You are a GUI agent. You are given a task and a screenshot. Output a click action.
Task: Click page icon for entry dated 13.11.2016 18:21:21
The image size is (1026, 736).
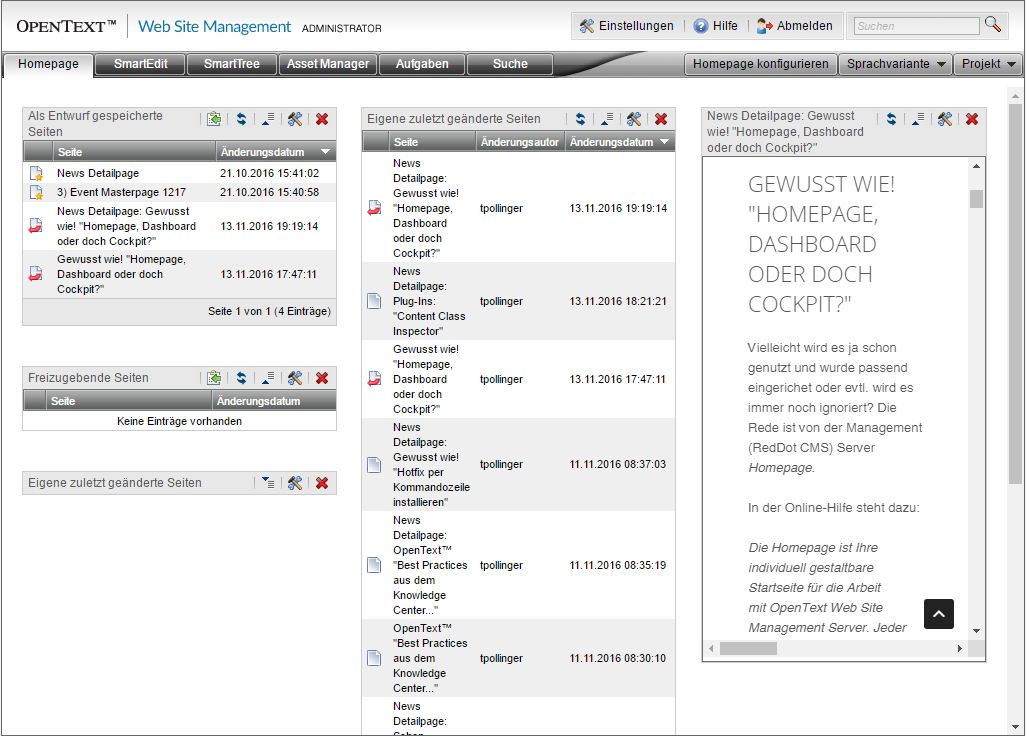[374, 301]
